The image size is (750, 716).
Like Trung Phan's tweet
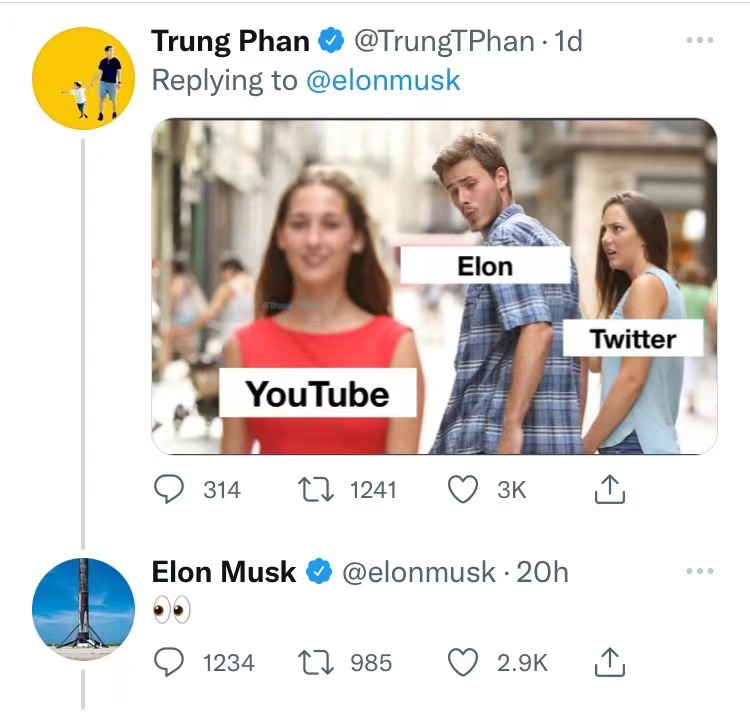(463, 489)
